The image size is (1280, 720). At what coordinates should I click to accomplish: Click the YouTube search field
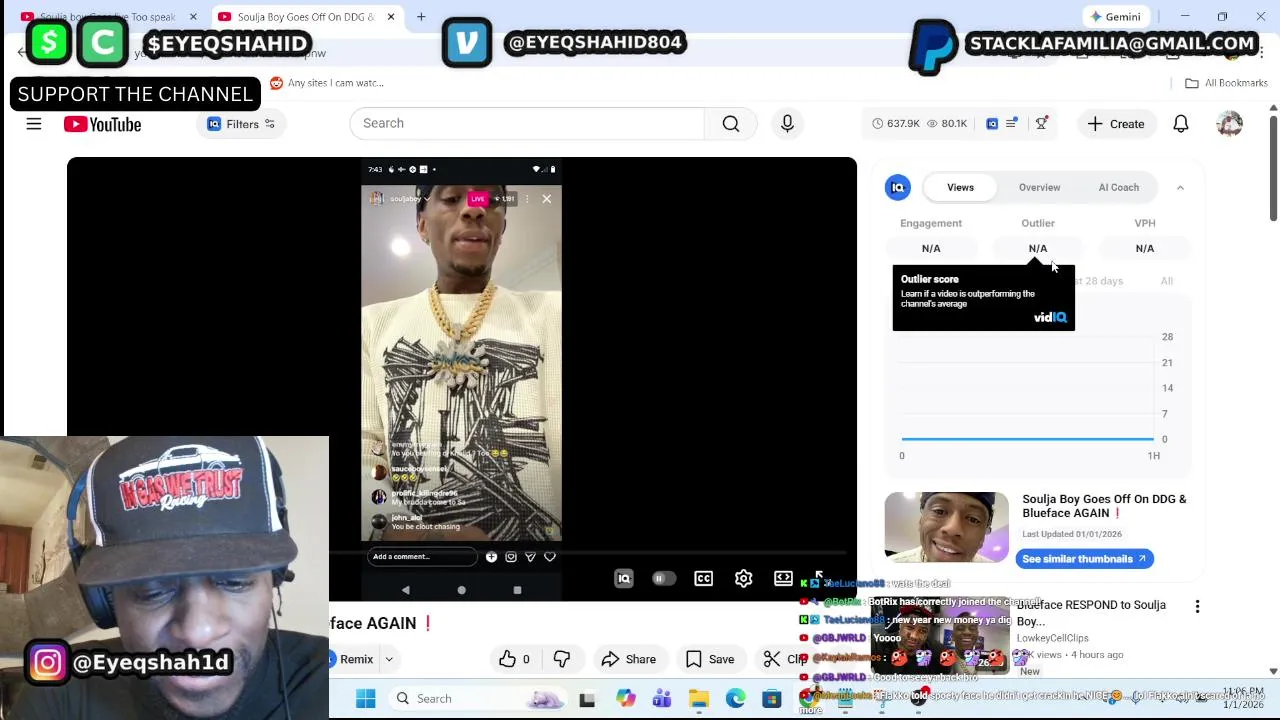coord(527,123)
